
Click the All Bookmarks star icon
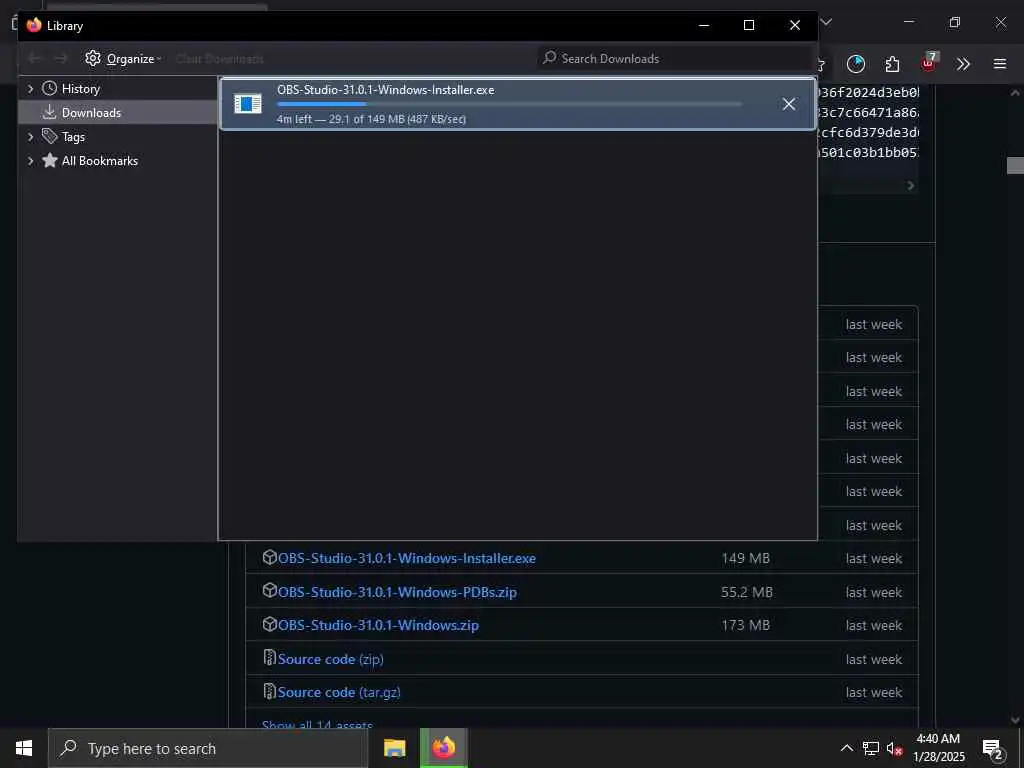click(50, 160)
